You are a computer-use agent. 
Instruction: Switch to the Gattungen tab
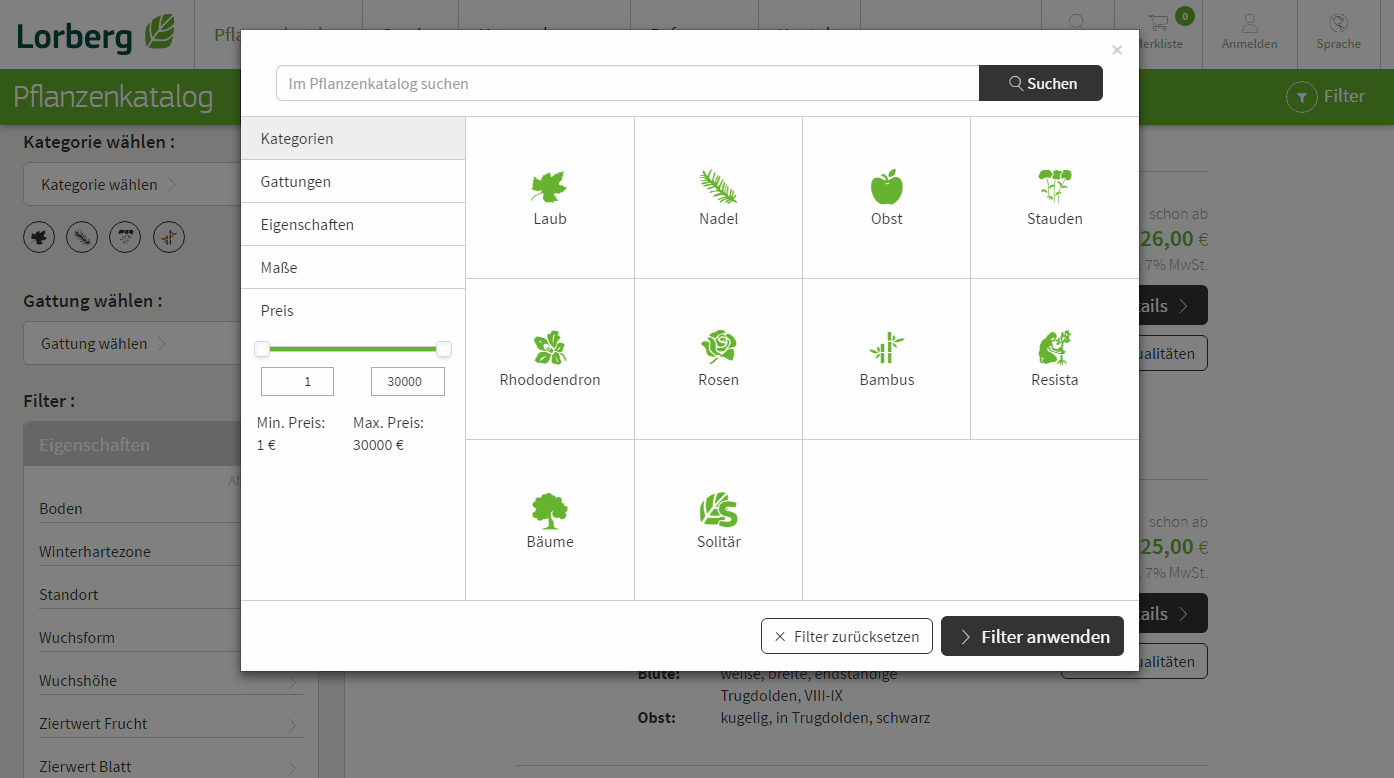pos(353,182)
